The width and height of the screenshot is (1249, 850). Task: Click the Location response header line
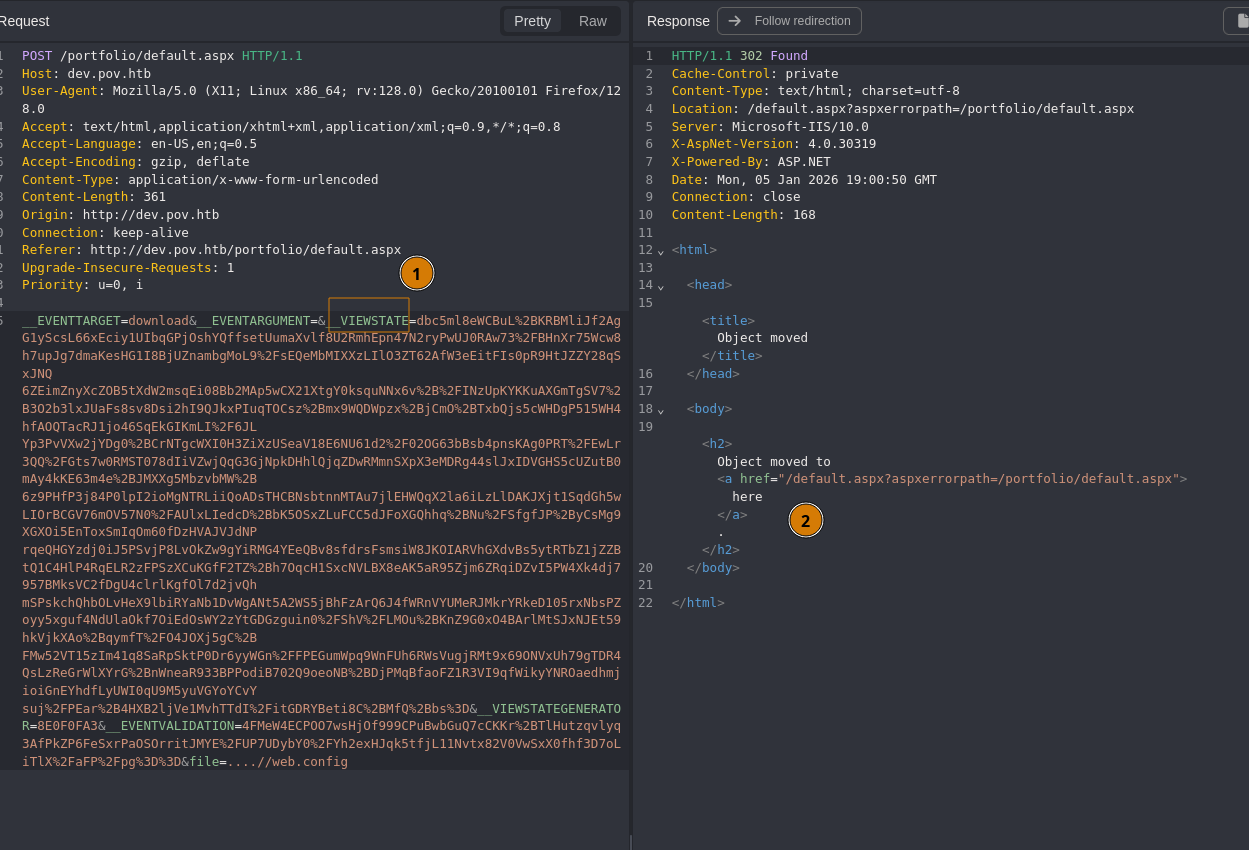tap(902, 109)
